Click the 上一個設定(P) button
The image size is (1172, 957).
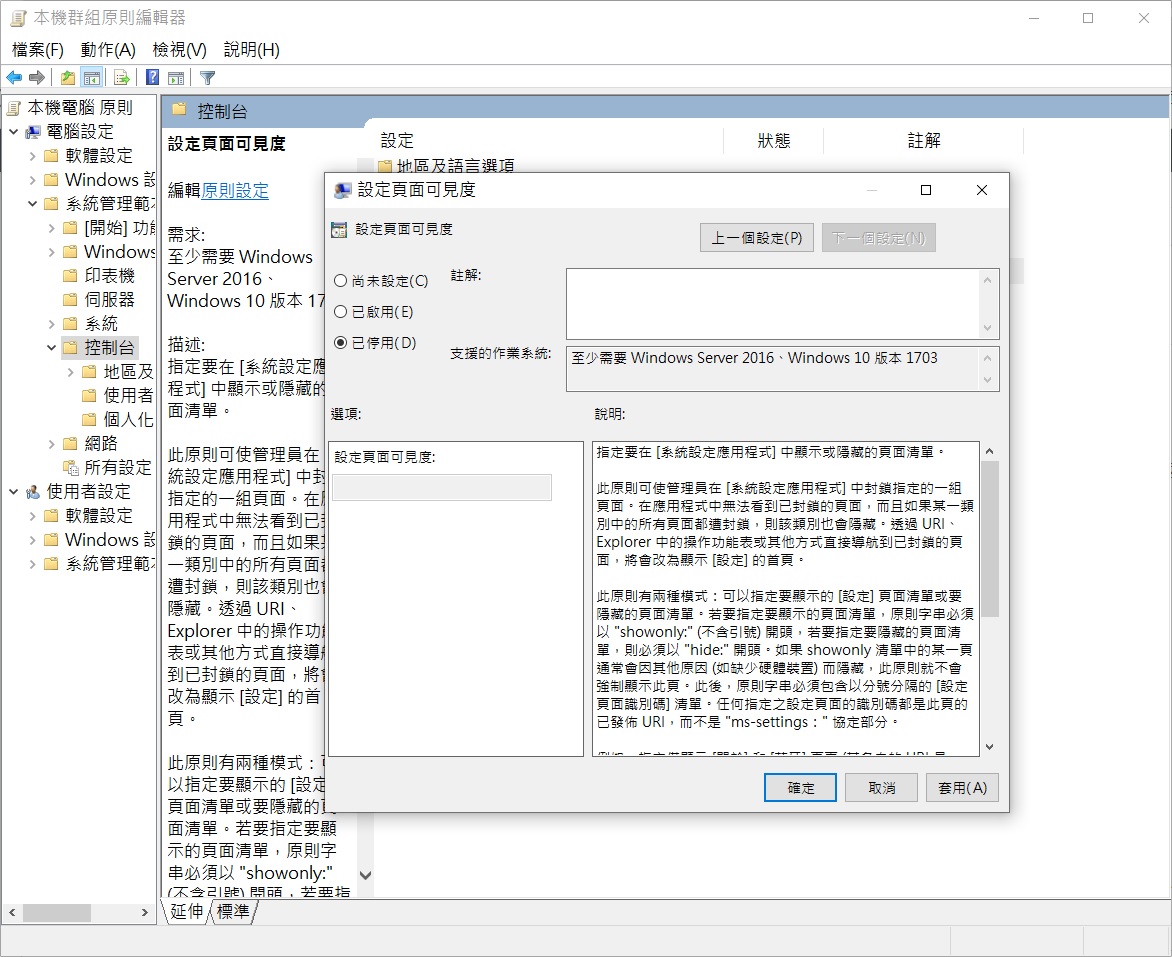click(757, 238)
